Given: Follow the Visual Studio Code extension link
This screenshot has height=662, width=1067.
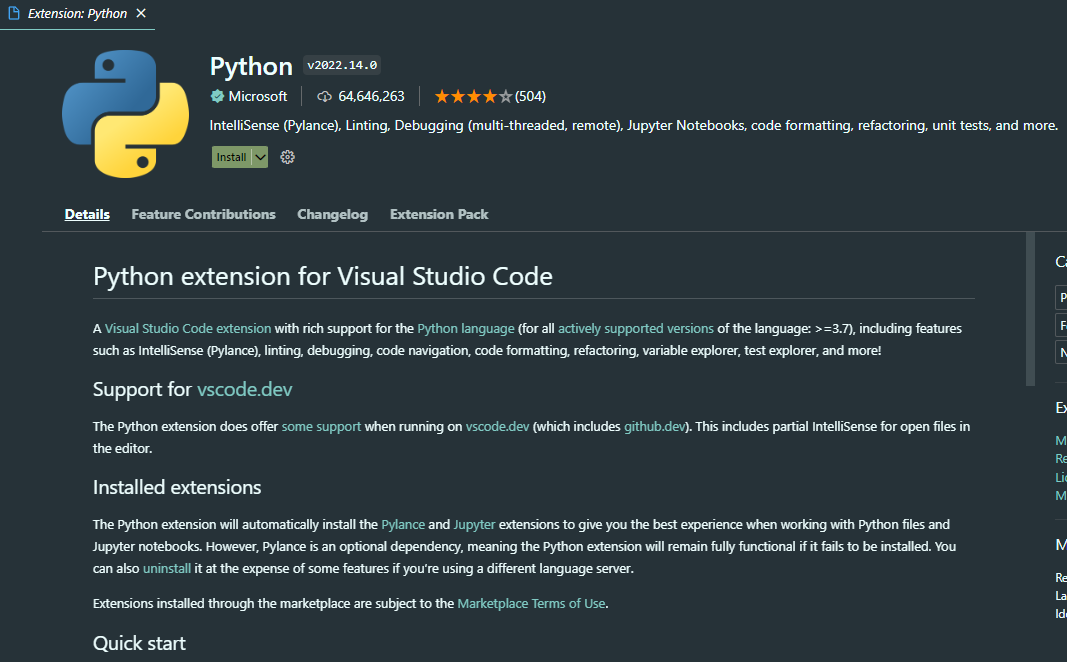Looking at the screenshot, I should (188, 328).
